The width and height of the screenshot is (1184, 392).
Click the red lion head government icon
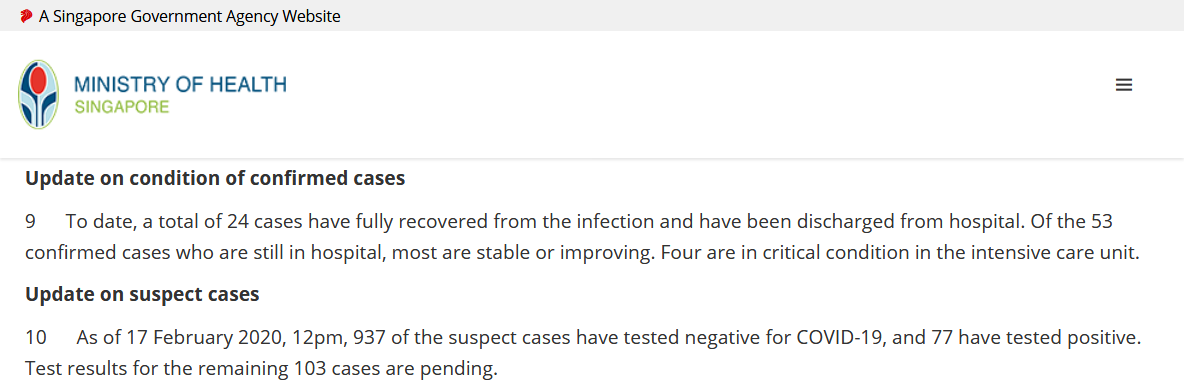click(26, 16)
